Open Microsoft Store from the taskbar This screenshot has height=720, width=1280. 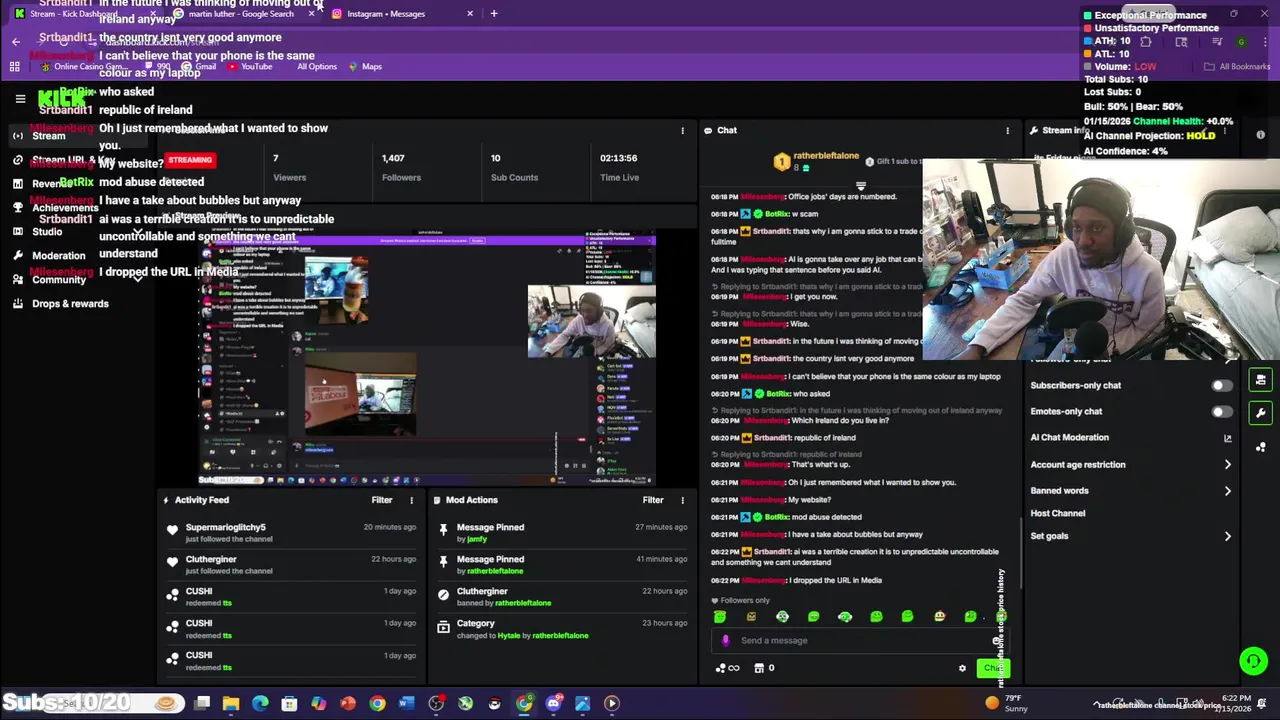tap(289, 703)
